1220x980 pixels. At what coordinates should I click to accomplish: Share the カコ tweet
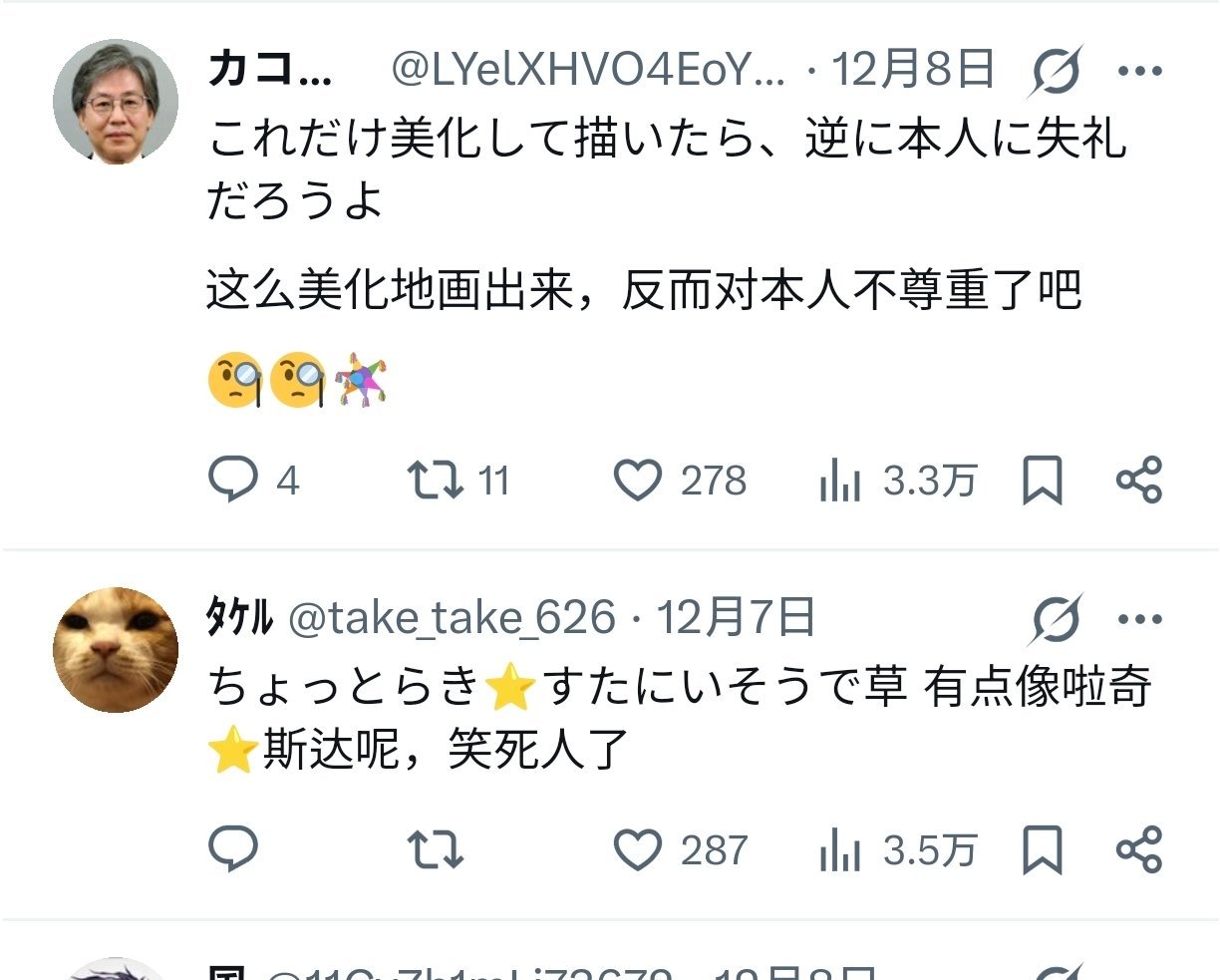[1139, 481]
